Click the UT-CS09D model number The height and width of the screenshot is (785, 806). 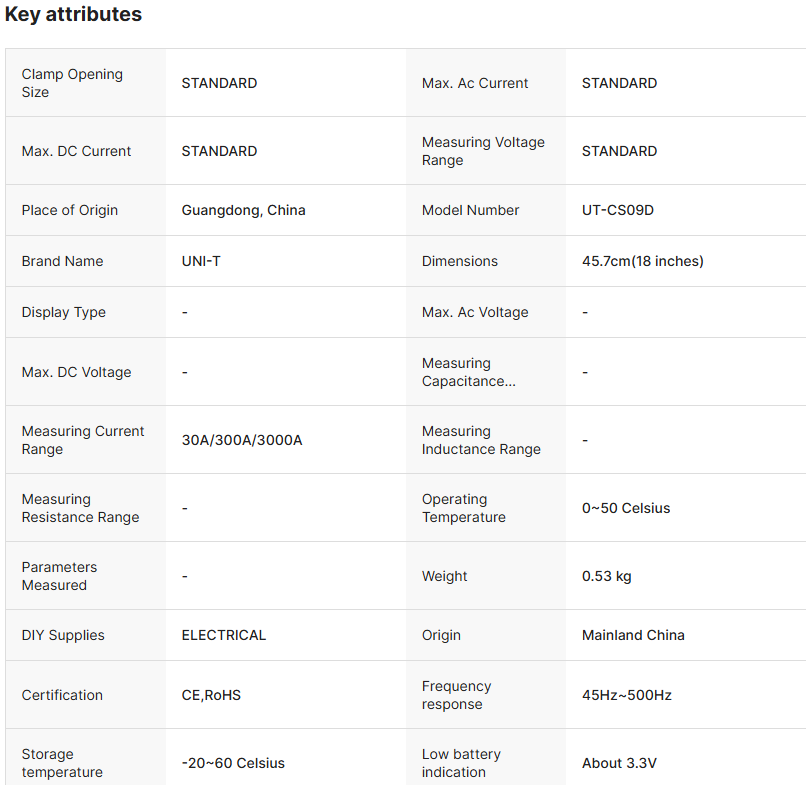617,210
